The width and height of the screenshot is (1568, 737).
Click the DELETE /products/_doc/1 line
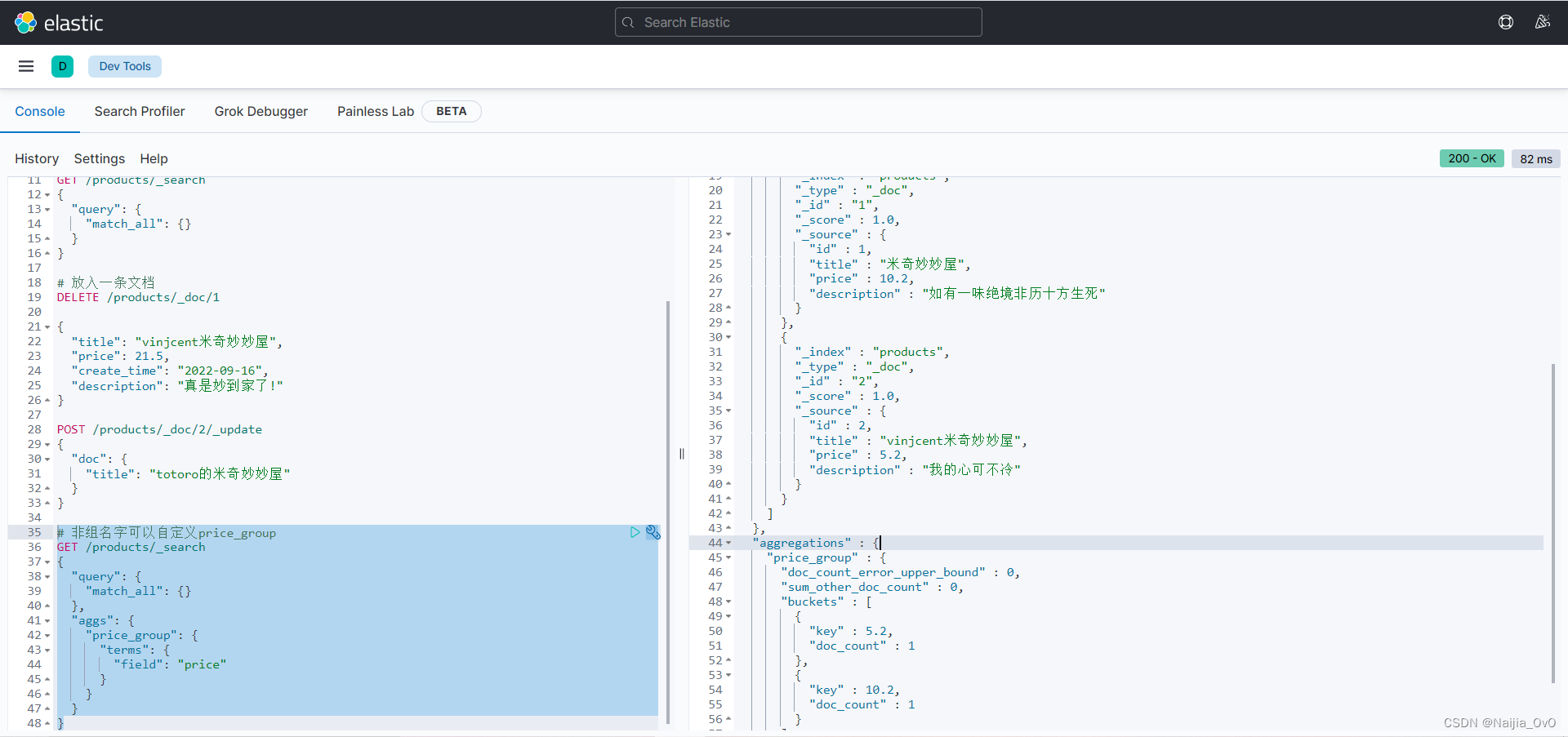(x=138, y=298)
